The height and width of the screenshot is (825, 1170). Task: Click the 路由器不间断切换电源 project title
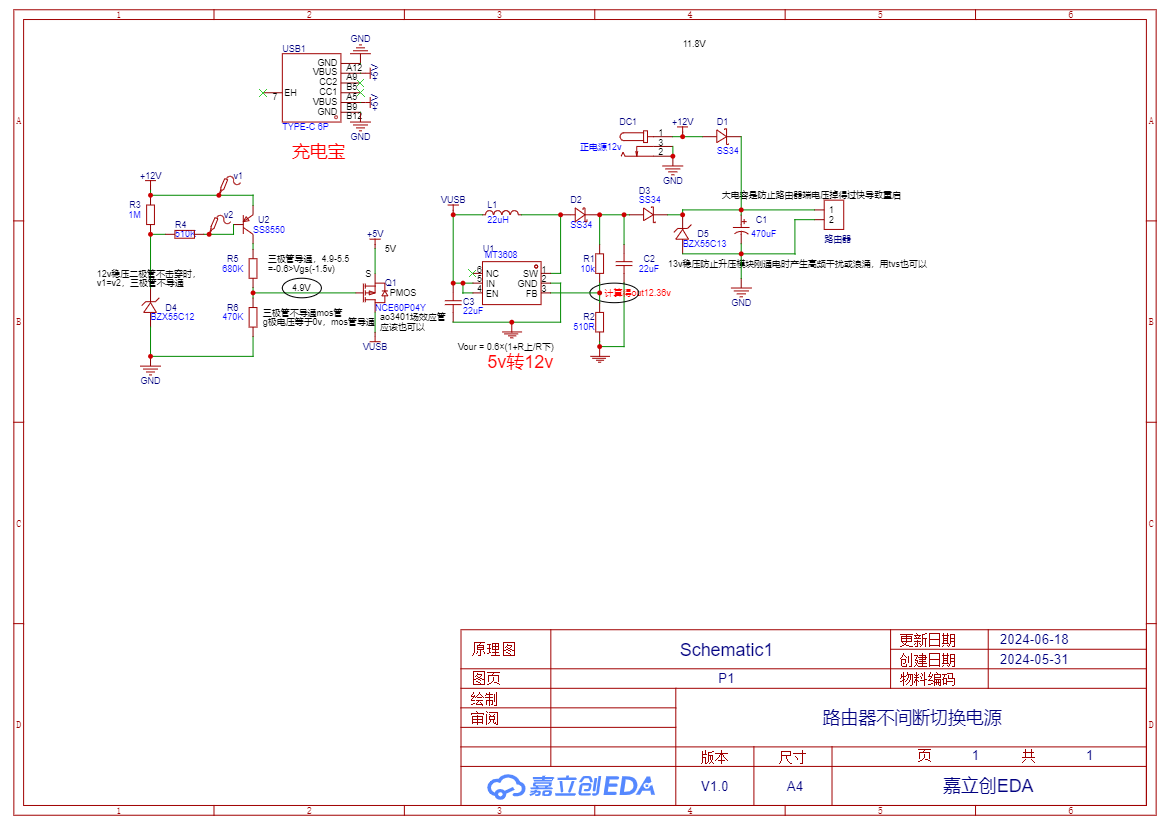(912, 718)
